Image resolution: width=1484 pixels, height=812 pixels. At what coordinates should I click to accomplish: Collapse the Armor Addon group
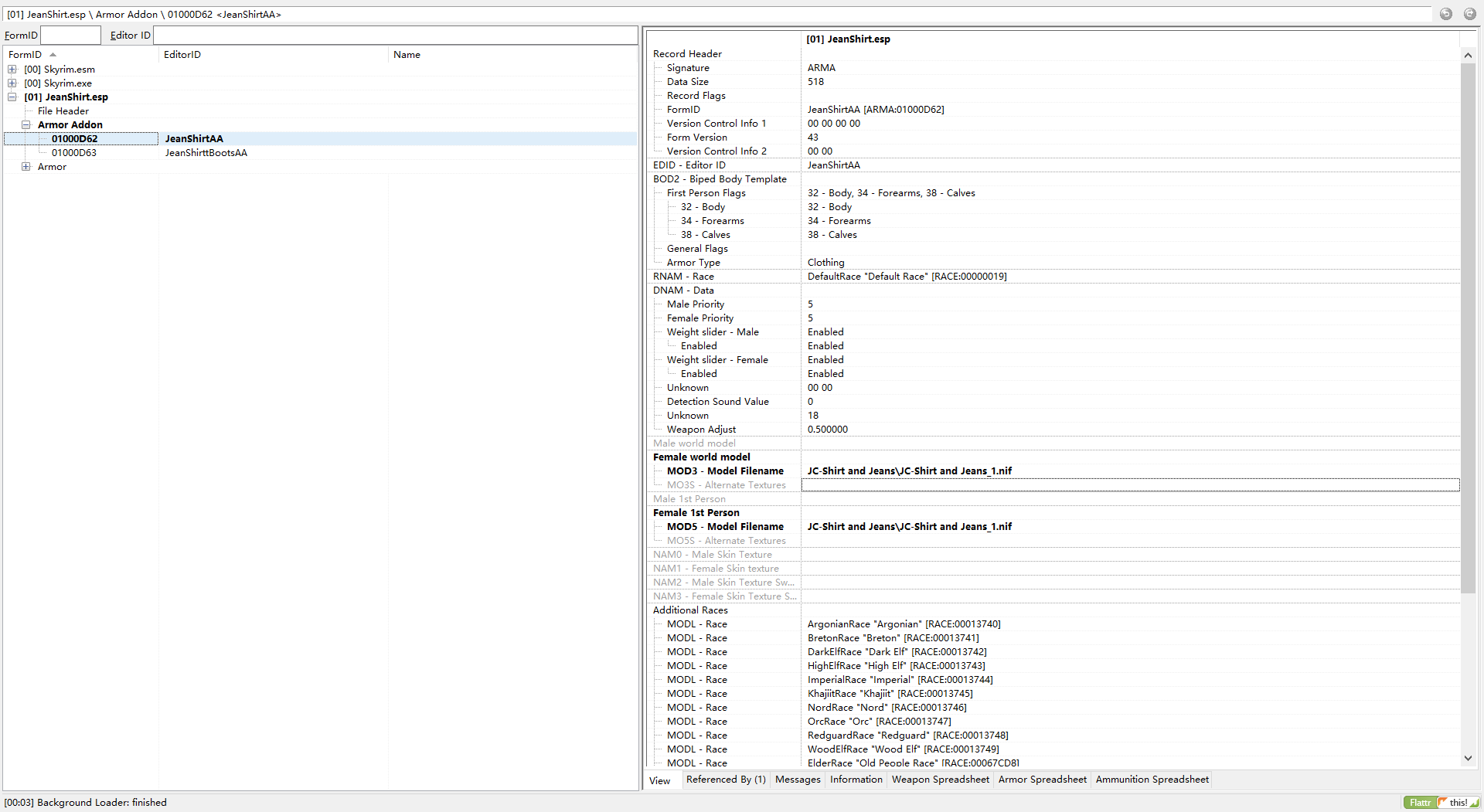pyautogui.click(x=26, y=125)
